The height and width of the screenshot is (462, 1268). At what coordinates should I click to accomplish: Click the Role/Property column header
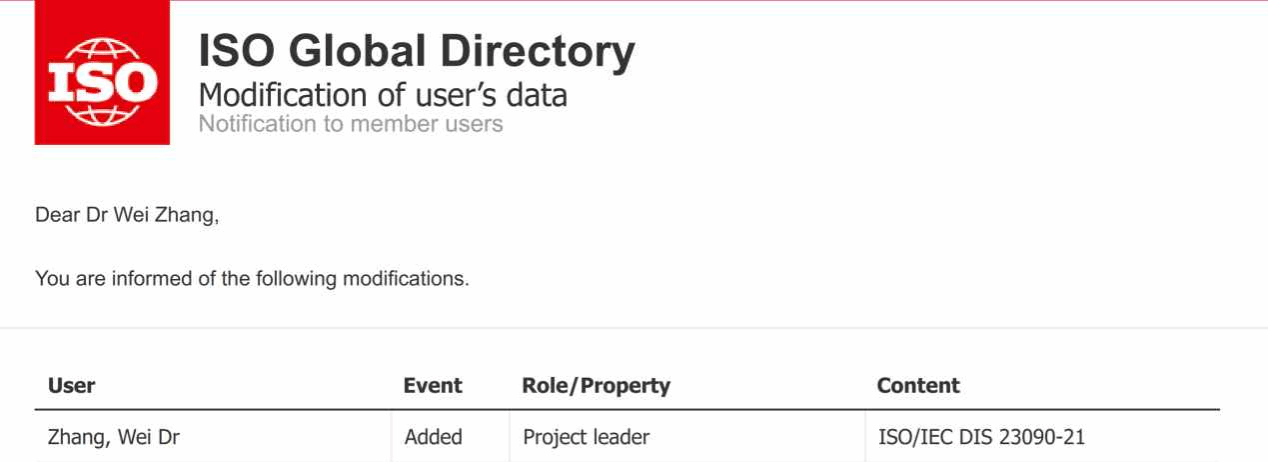[x=596, y=386]
